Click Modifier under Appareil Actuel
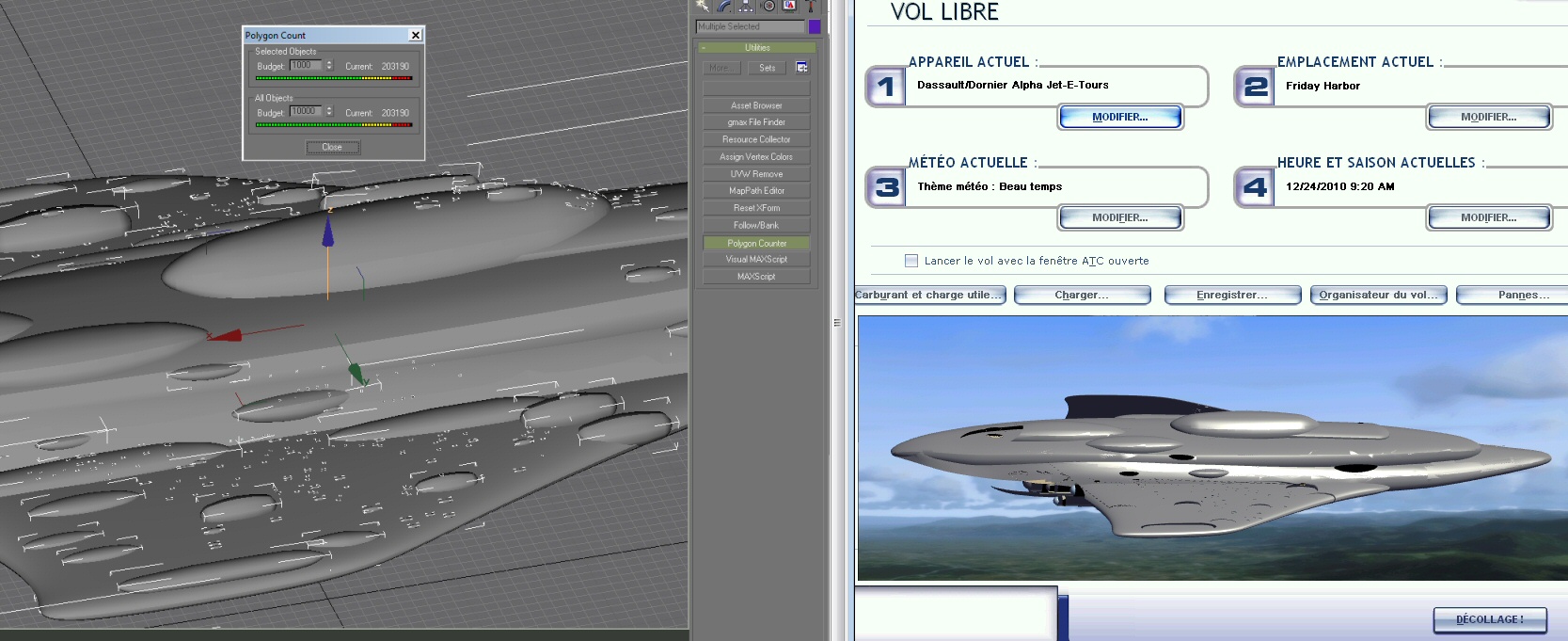This screenshot has width=1568, height=641. 1120,117
